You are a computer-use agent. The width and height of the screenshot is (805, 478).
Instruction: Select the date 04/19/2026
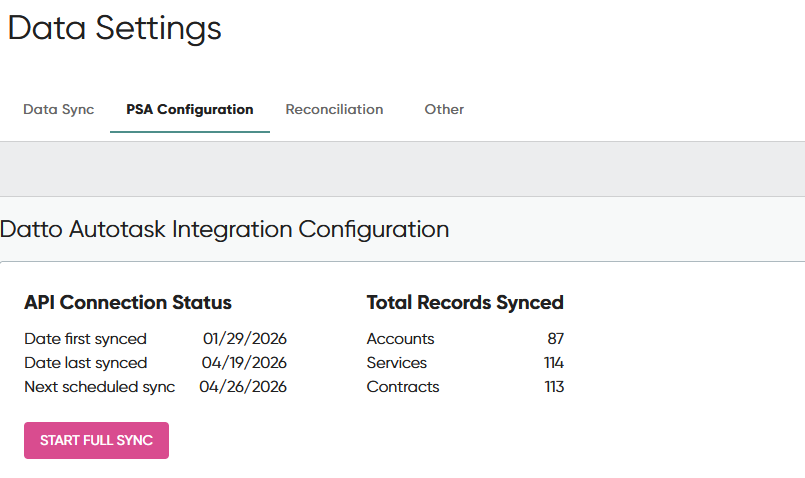[x=244, y=363]
